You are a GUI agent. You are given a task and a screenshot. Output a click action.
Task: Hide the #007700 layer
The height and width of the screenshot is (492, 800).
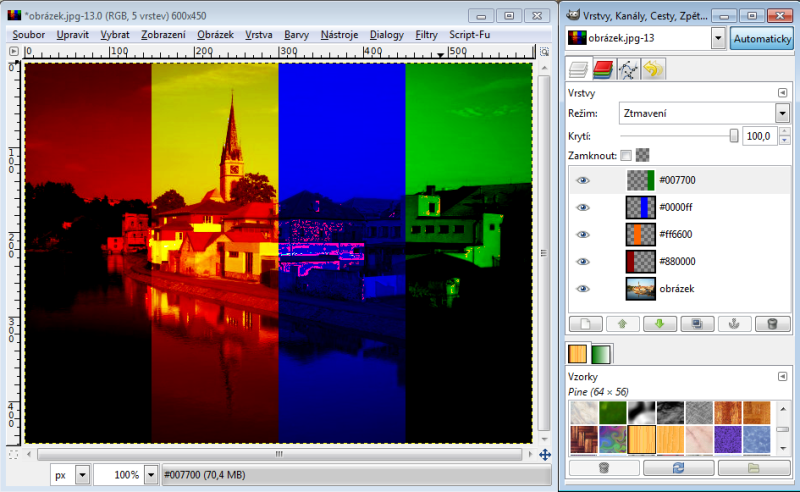click(x=583, y=180)
